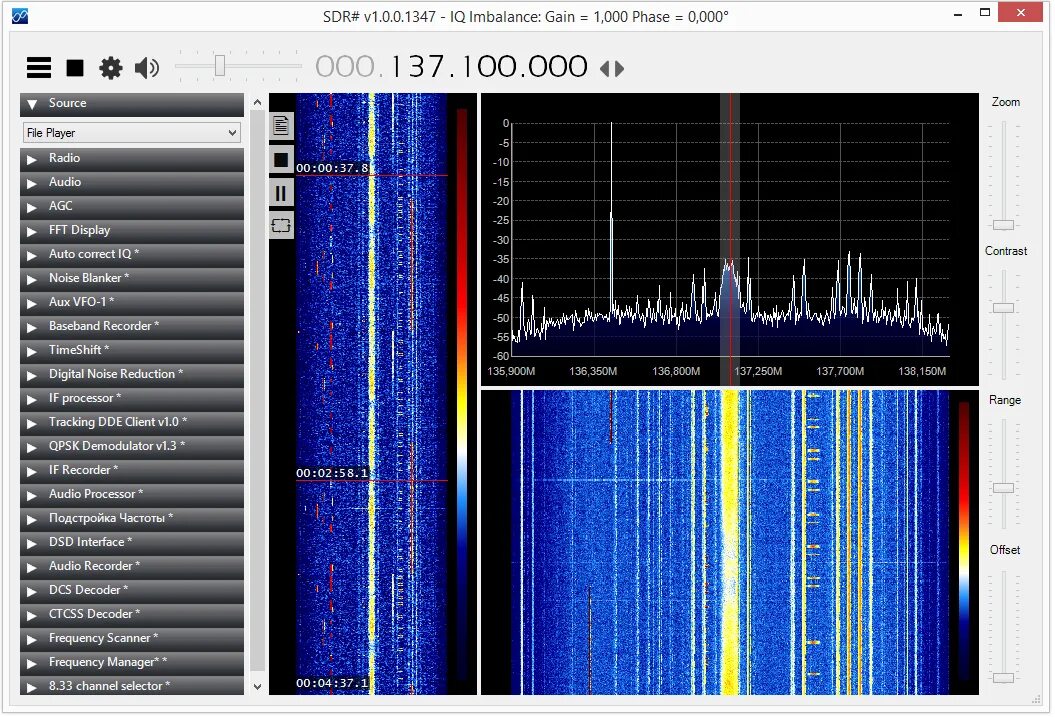Expand the IF processor panel
This screenshot has width=1055, height=717.
tap(132, 399)
